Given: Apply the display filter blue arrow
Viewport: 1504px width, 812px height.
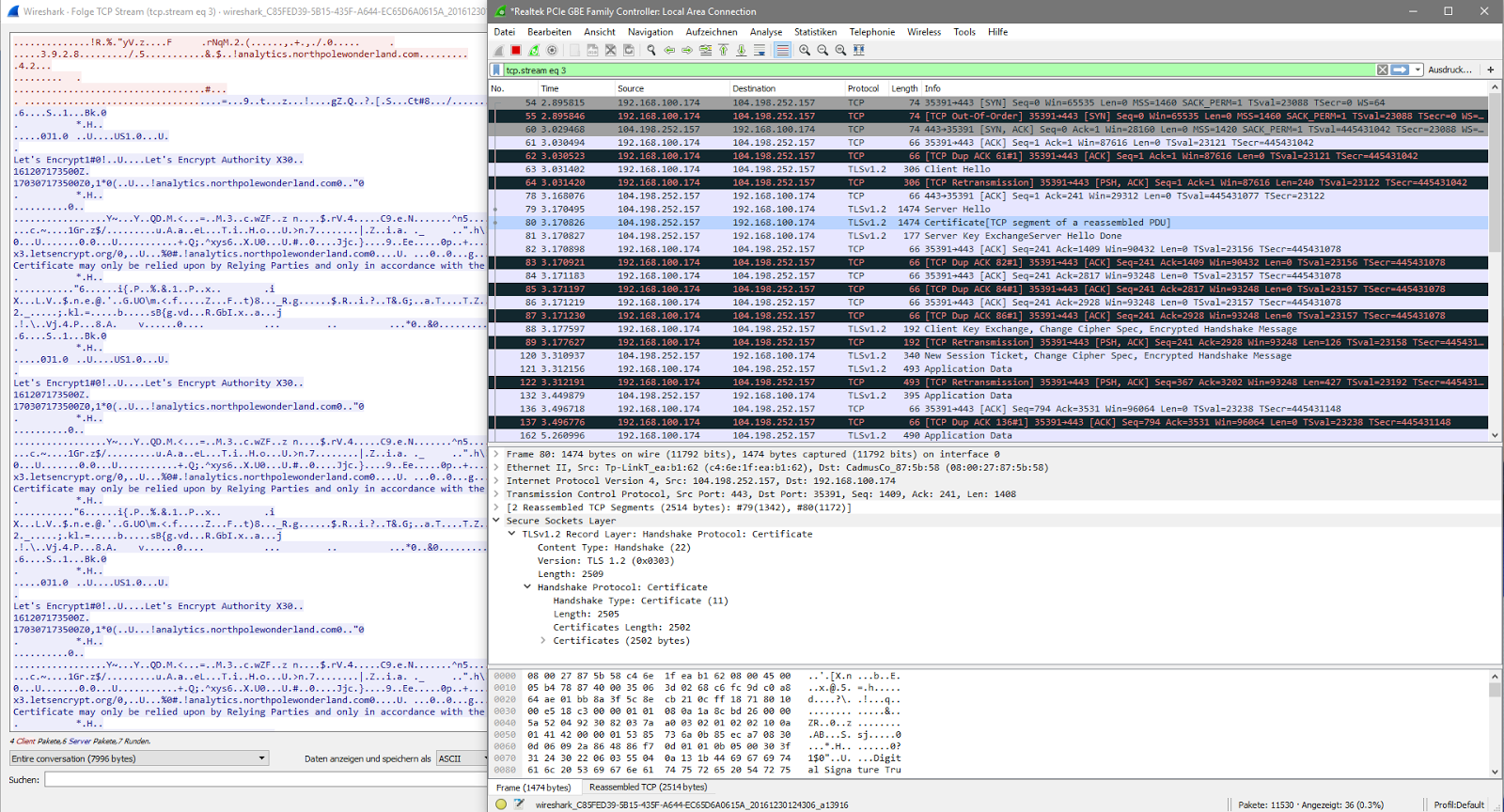Looking at the screenshot, I should tap(1400, 70).
